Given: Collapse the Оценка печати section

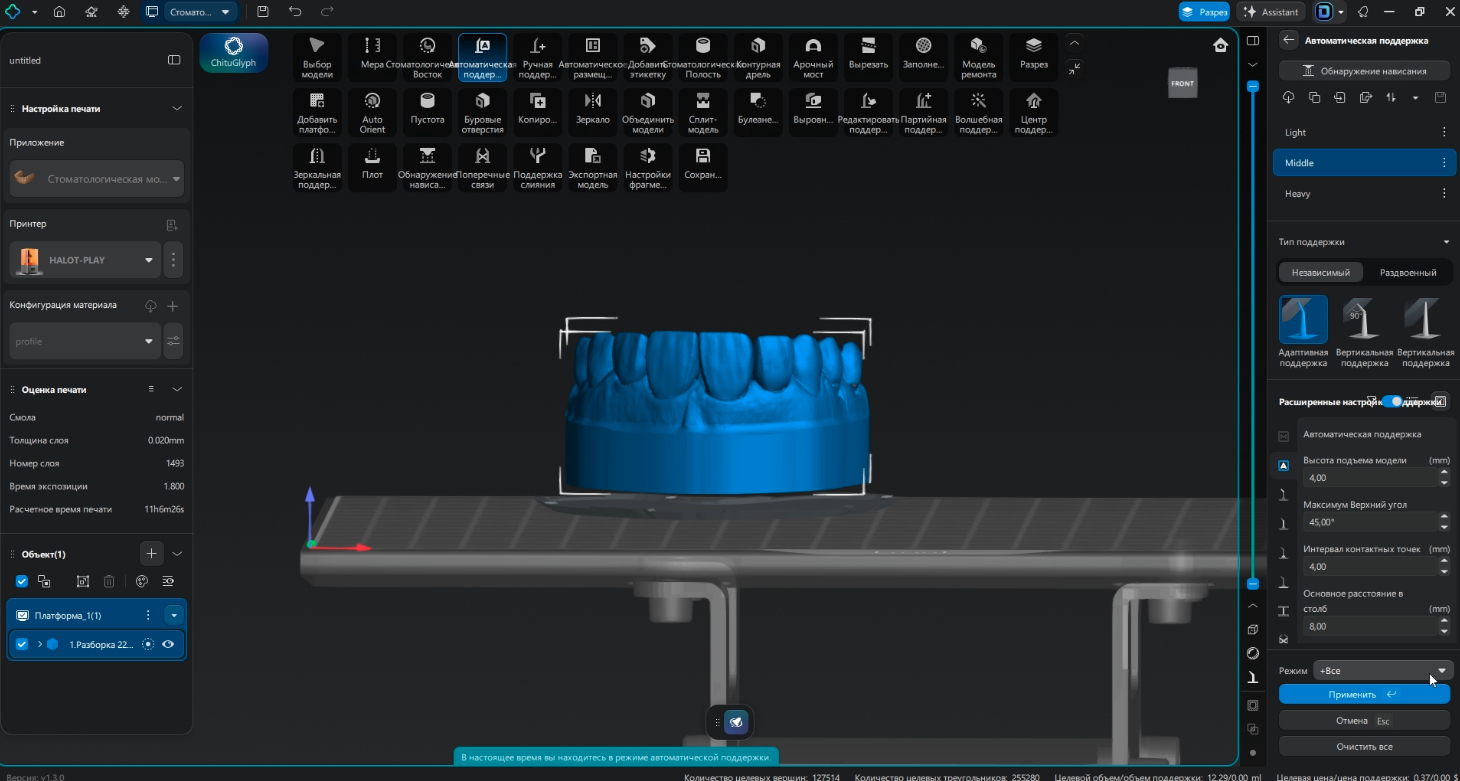Looking at the screenshot, I should [x=177, y=389].
